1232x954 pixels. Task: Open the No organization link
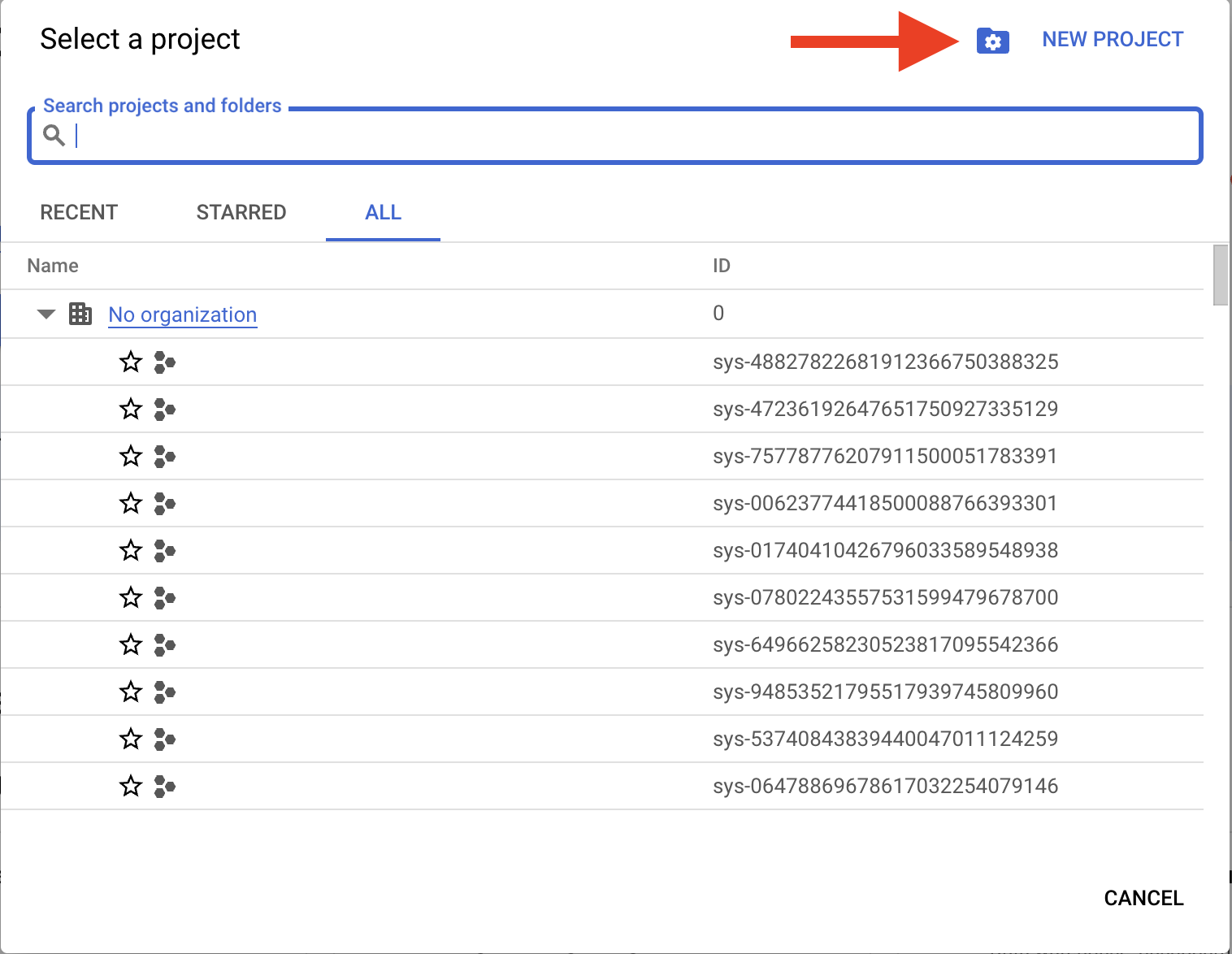tap(183, 314)
